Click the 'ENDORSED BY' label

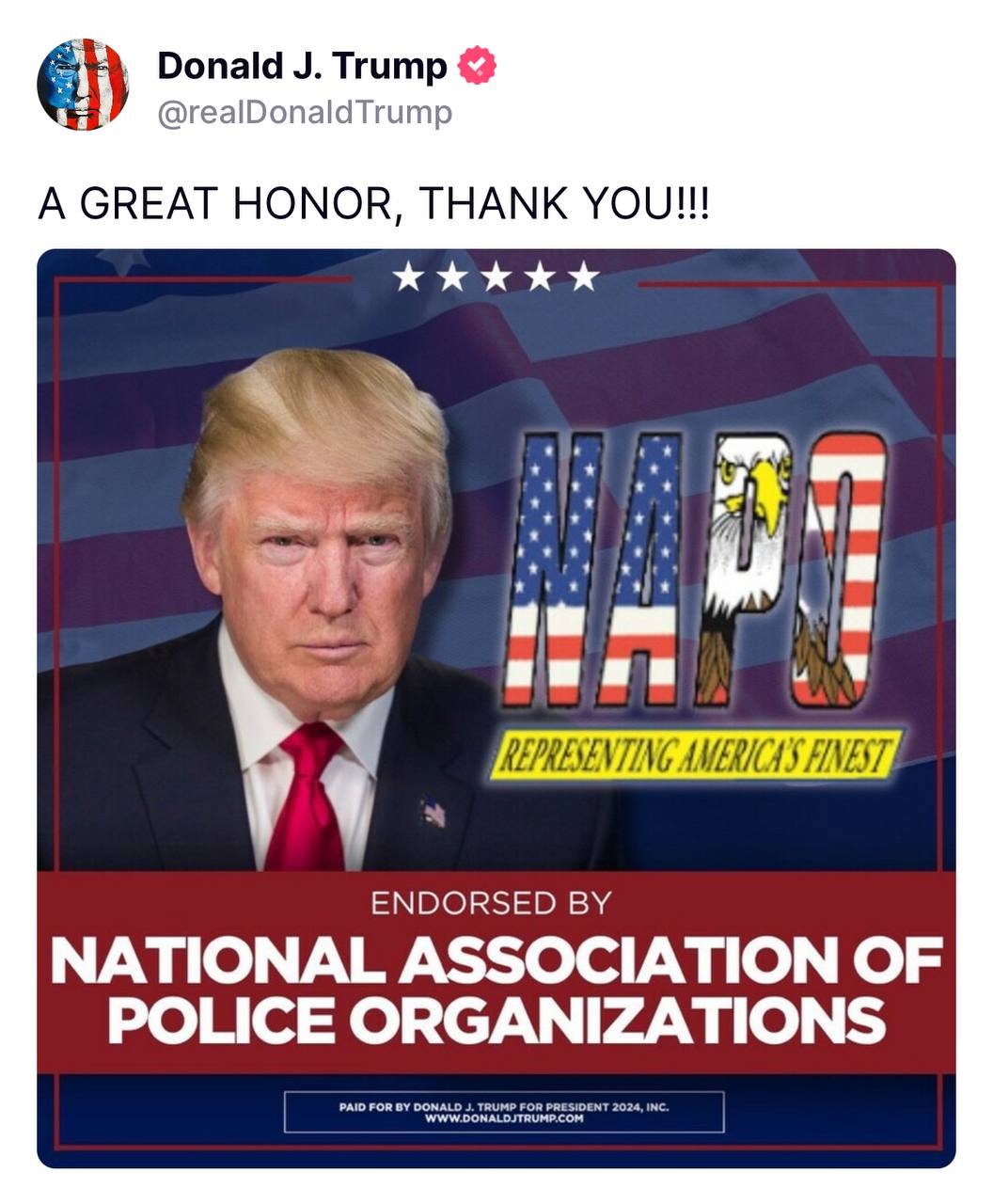490,904
